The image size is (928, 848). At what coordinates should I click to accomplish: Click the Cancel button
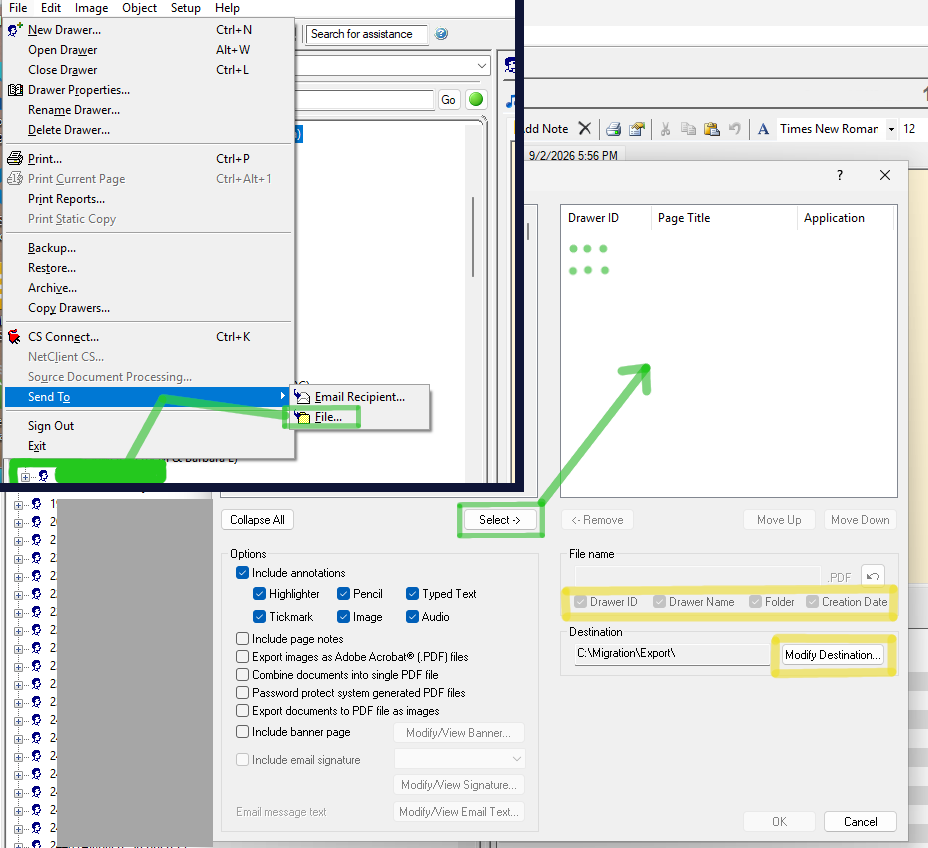(x=861, y=821)
